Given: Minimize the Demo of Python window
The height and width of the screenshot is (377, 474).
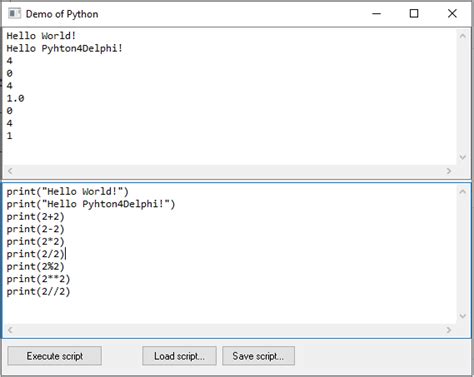Looking at the screenshot, I should tap(376, 14).
